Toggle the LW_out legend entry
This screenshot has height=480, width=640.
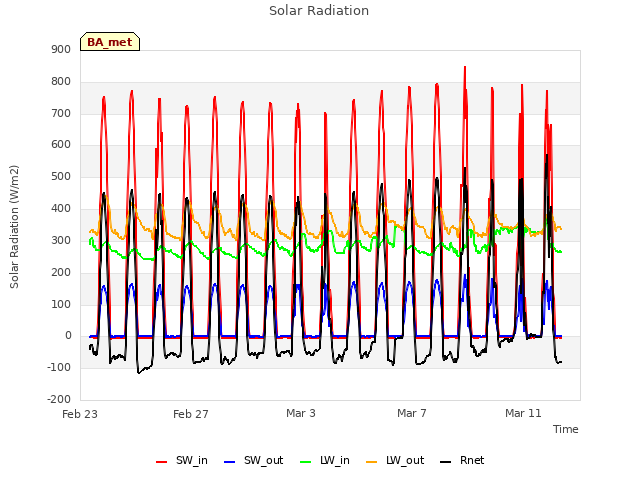point(395,460)
